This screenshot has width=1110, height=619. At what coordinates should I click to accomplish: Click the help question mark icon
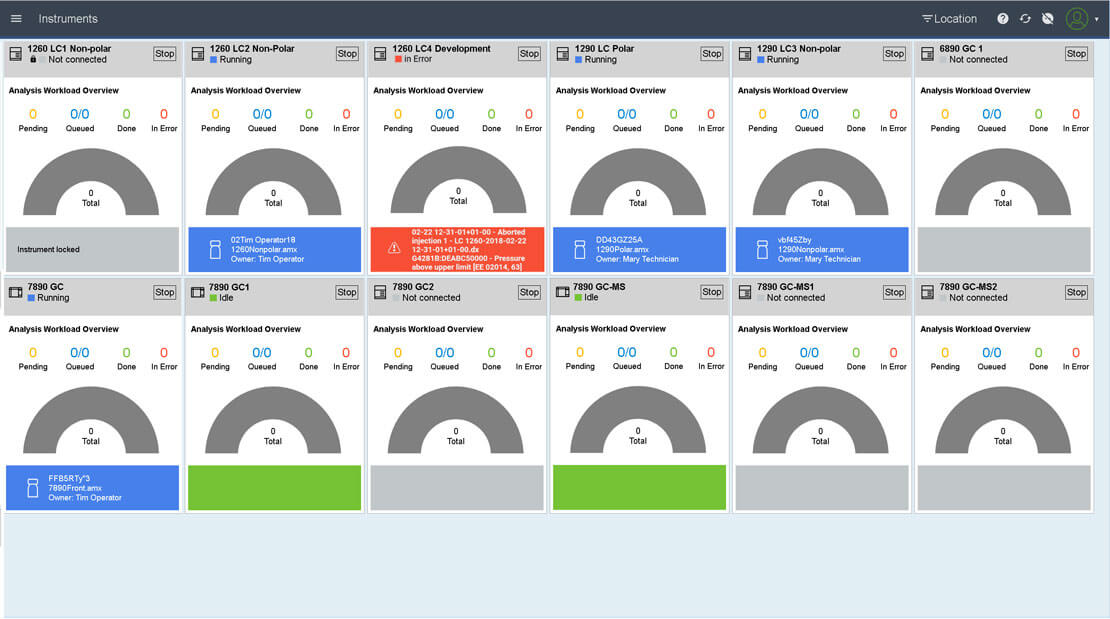(1003, 18)
